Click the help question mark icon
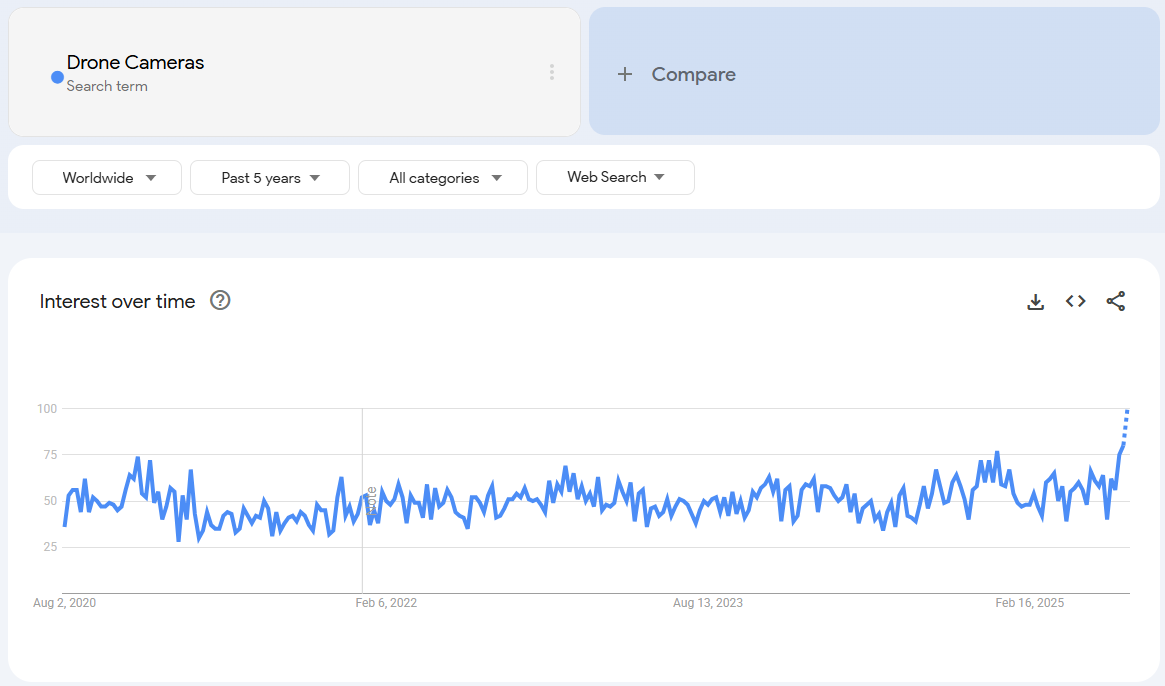This screenshot has width=1165, height=686. click(x=220, y=301)
